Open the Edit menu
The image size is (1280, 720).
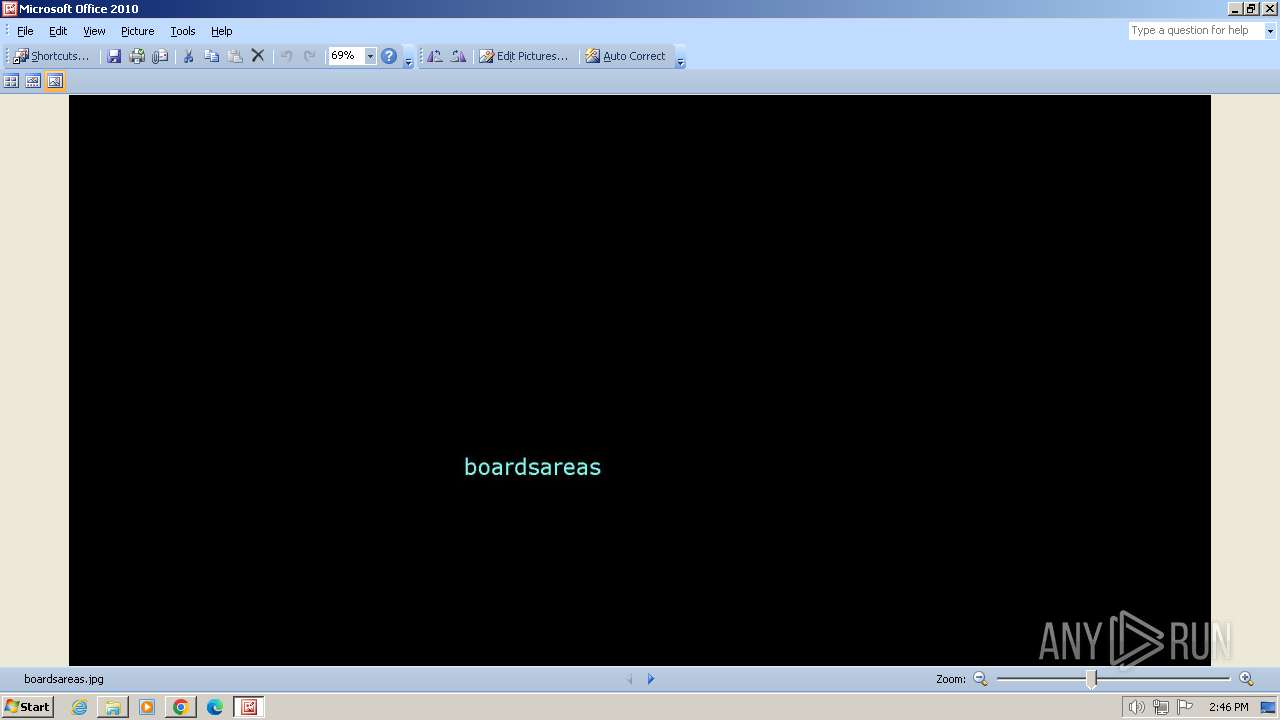(58, 31)
